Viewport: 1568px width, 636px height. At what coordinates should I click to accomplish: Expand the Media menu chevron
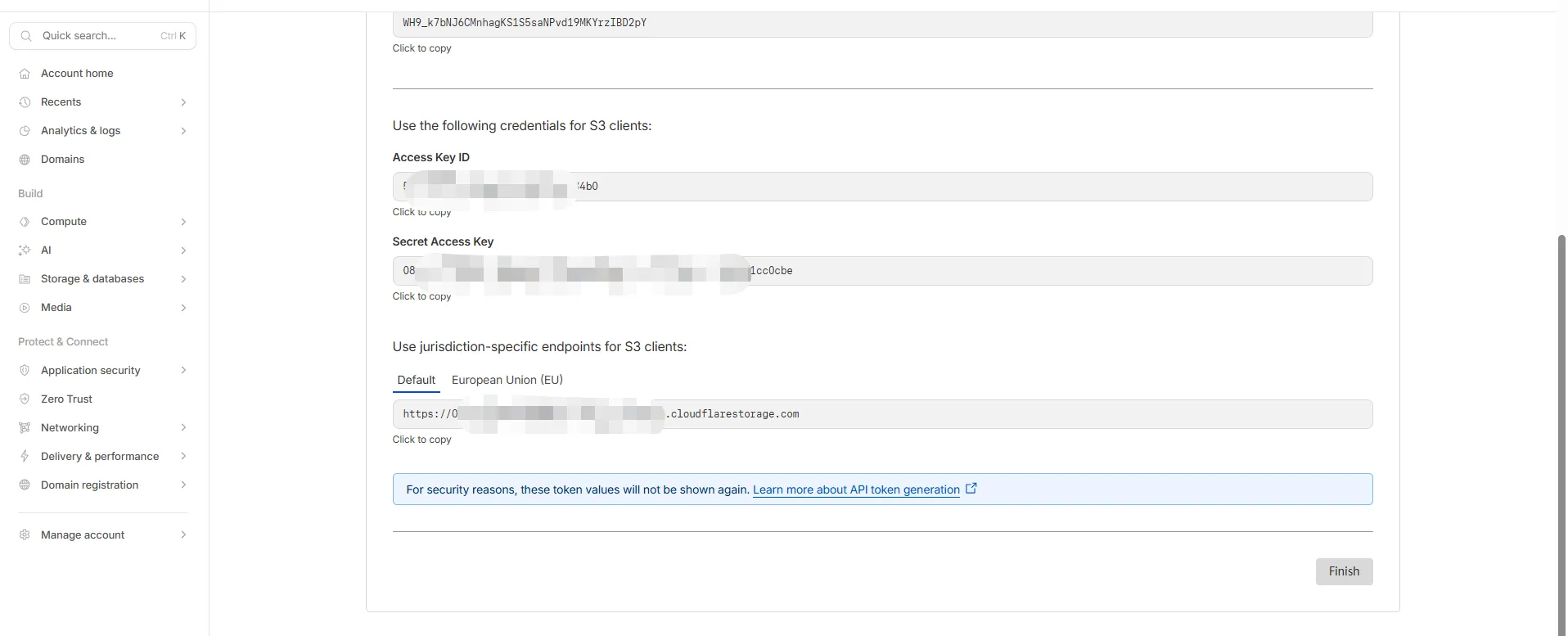coord(183,308)
